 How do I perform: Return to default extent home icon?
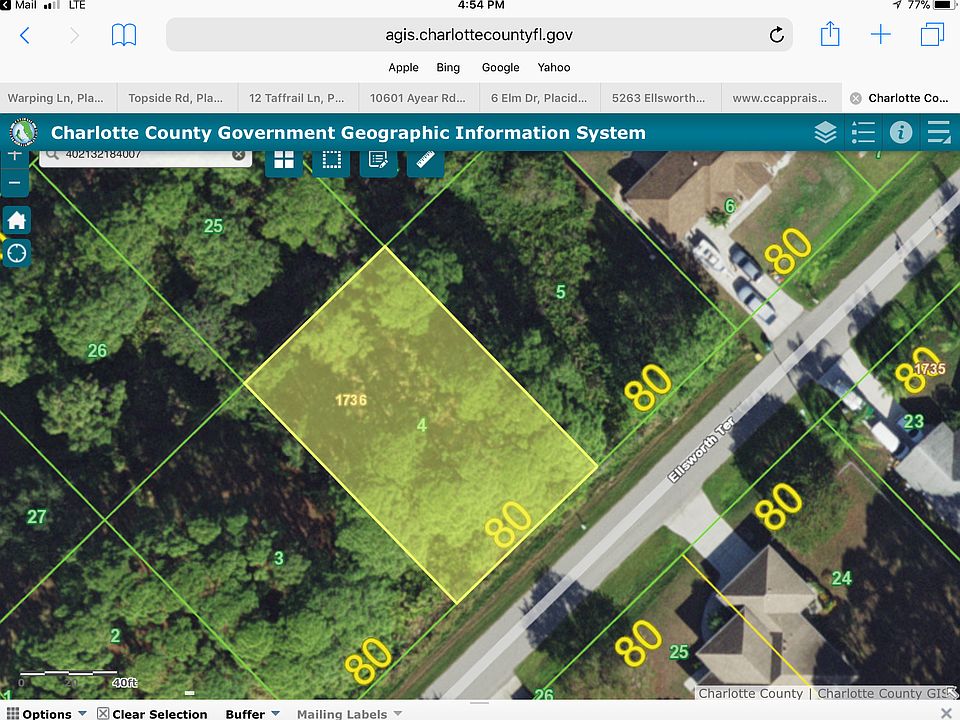click(17, 220)
